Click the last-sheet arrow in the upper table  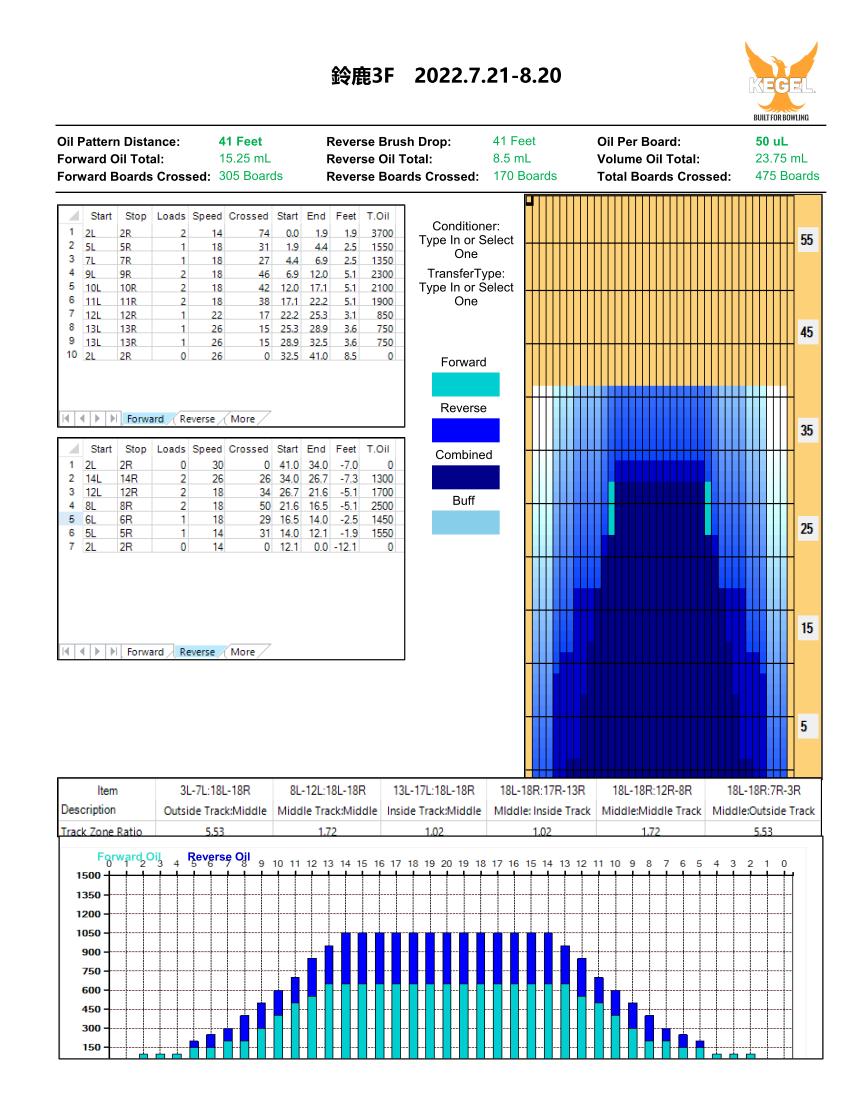[x=112, y=419]
